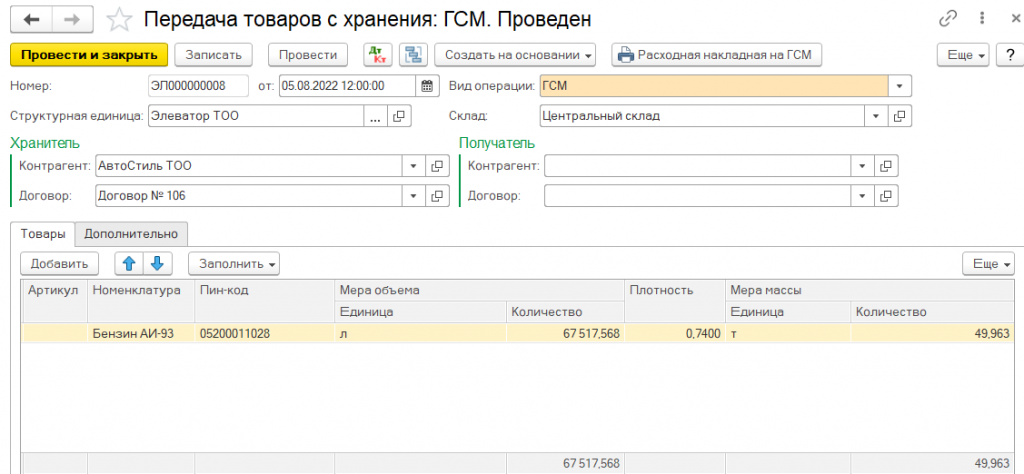Switch to Дополнительно tab
This screenshot has height=474, width=1024.
(x=131, y=233)
